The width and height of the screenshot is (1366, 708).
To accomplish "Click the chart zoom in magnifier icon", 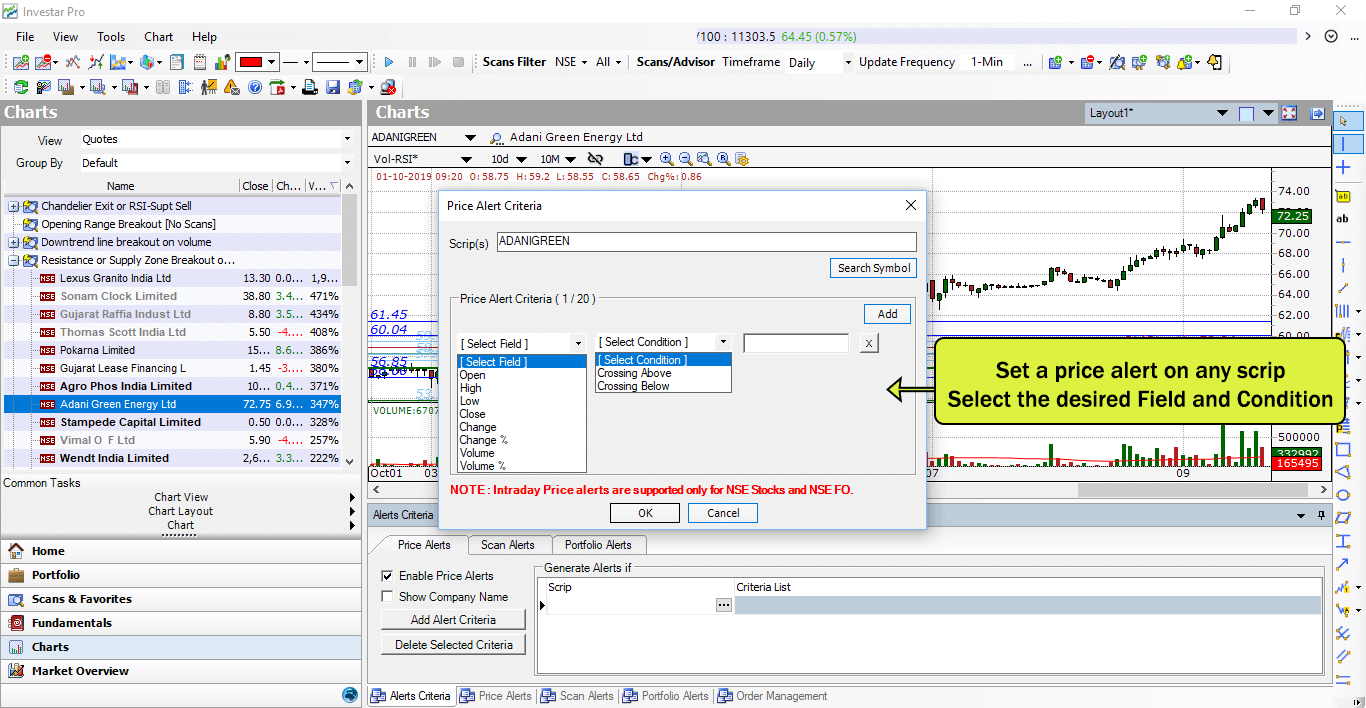I will click(x=666, y=159).
